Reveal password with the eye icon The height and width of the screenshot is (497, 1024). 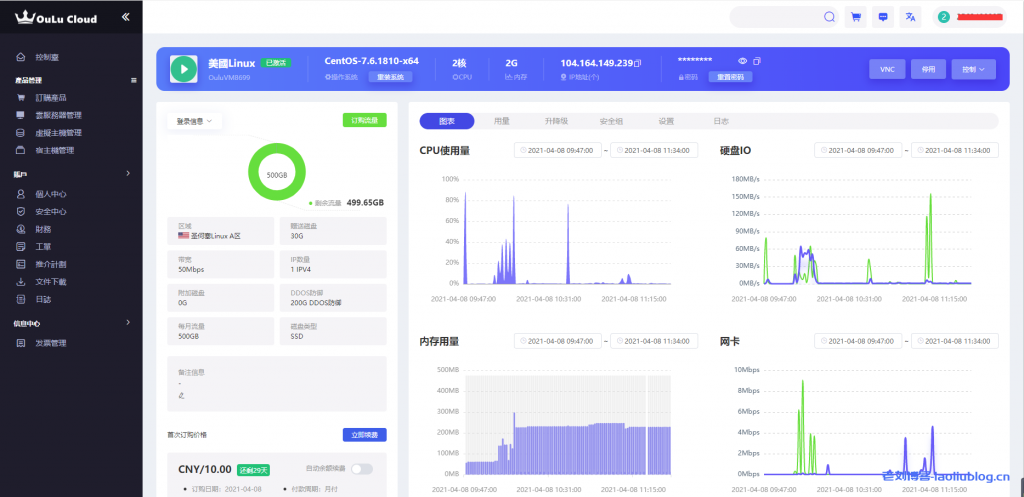pos(743,61)
